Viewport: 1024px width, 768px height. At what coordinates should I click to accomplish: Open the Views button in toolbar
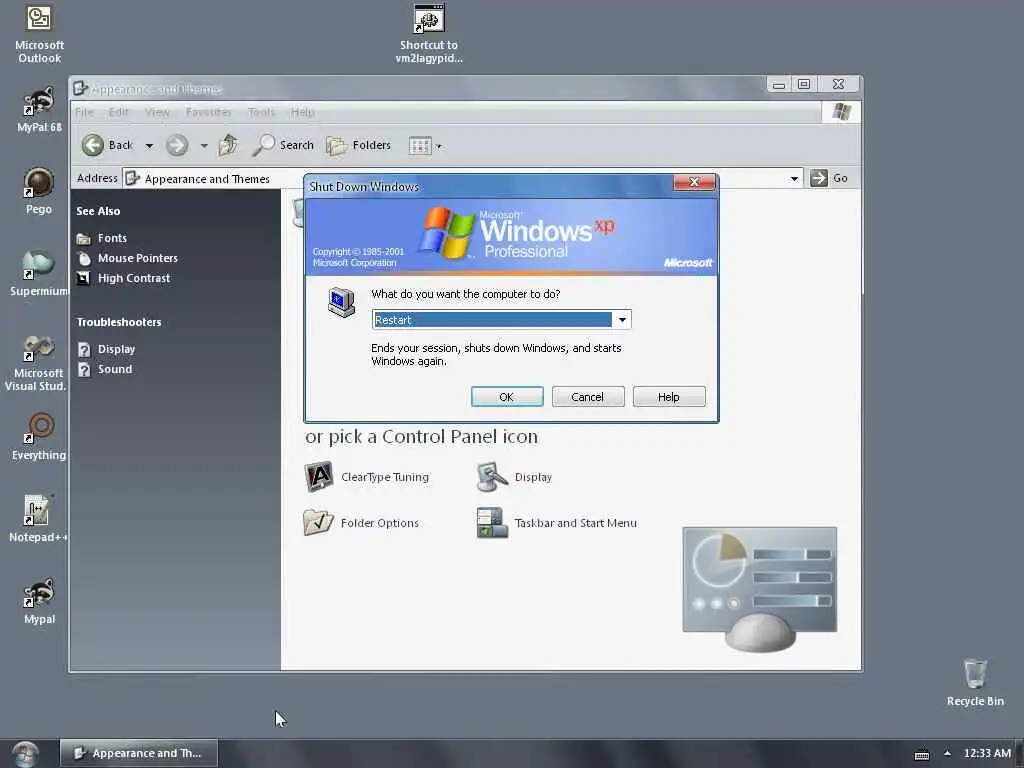coord(420,146)
